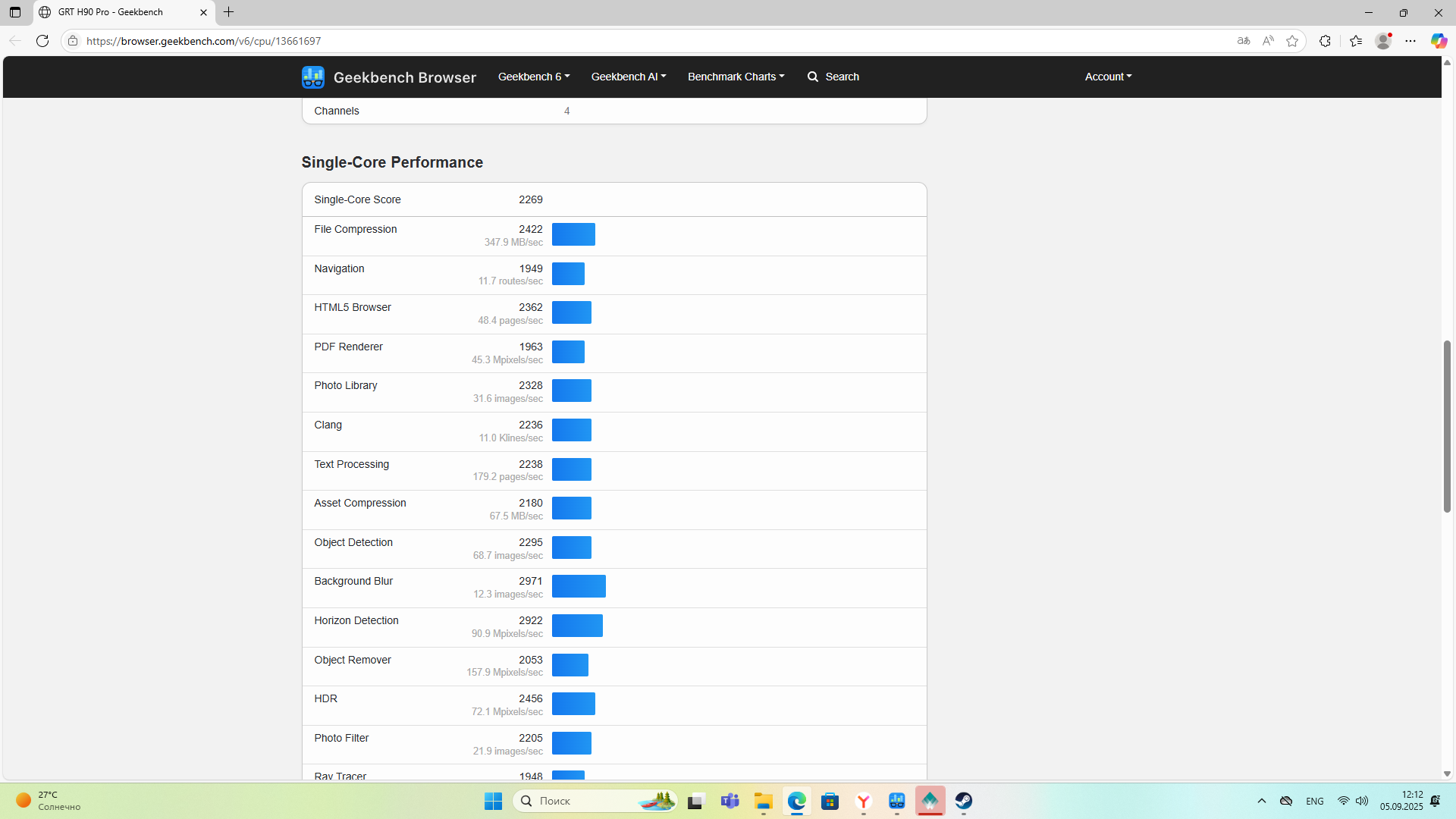The height and width of the screenshot is (819, 1456).
Task: Click the page vertical scrollbar thumb
Action: 1447,426
